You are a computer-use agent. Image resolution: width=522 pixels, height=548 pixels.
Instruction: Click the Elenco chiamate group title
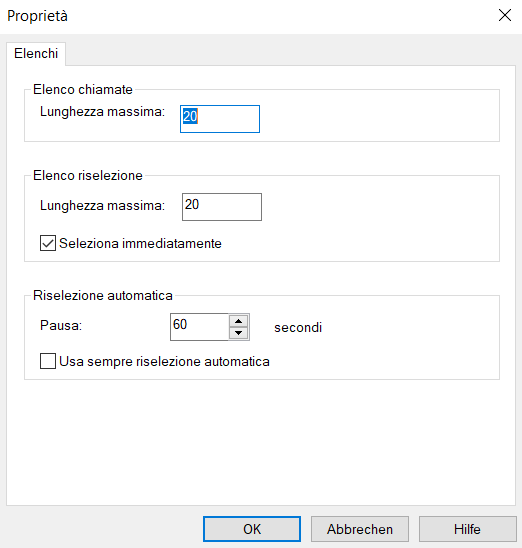(x=83, y=89)
